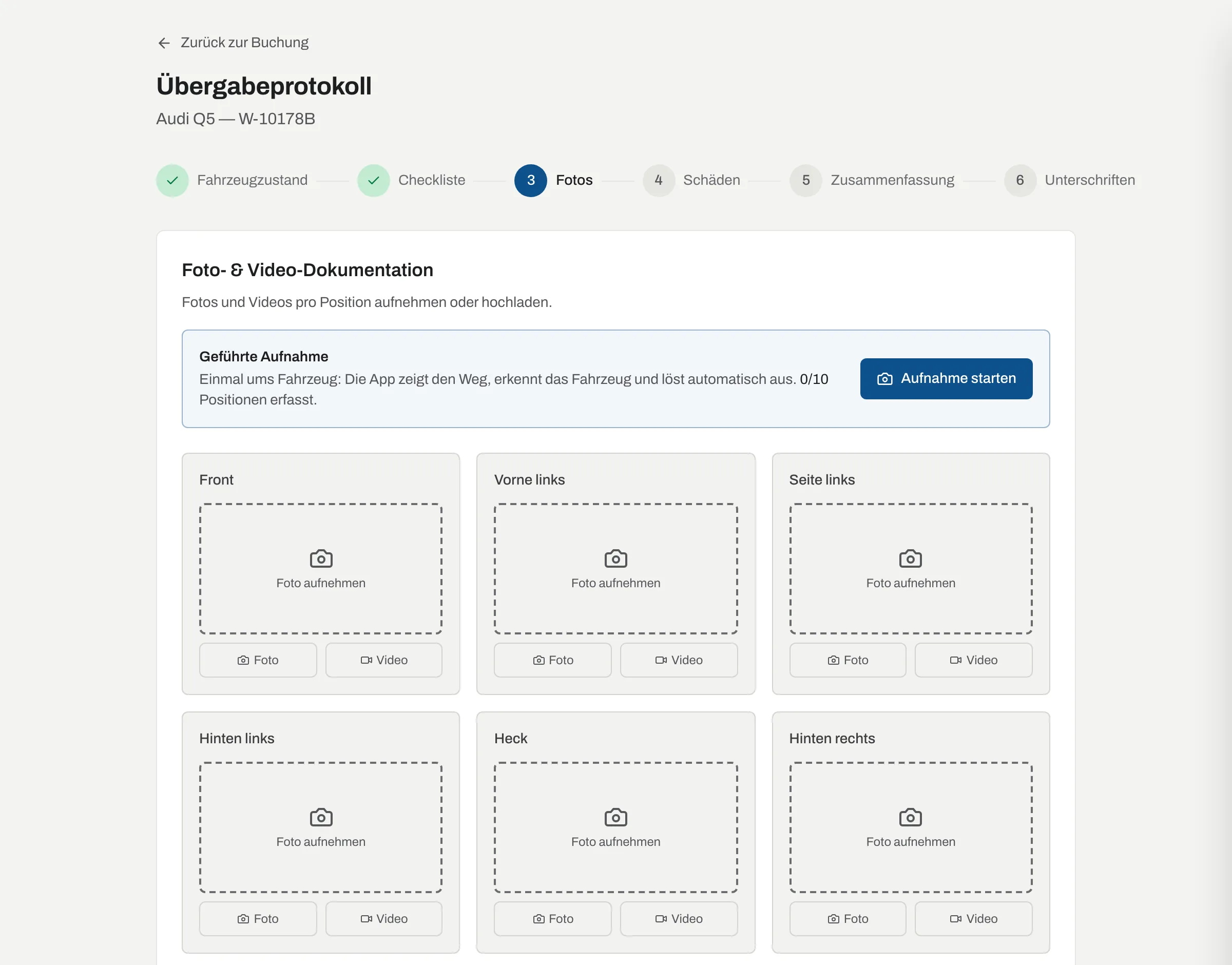Click the camera icon in the Vorne links dropzone
This screenshot has height=965, width=1232.
point(615,559)
